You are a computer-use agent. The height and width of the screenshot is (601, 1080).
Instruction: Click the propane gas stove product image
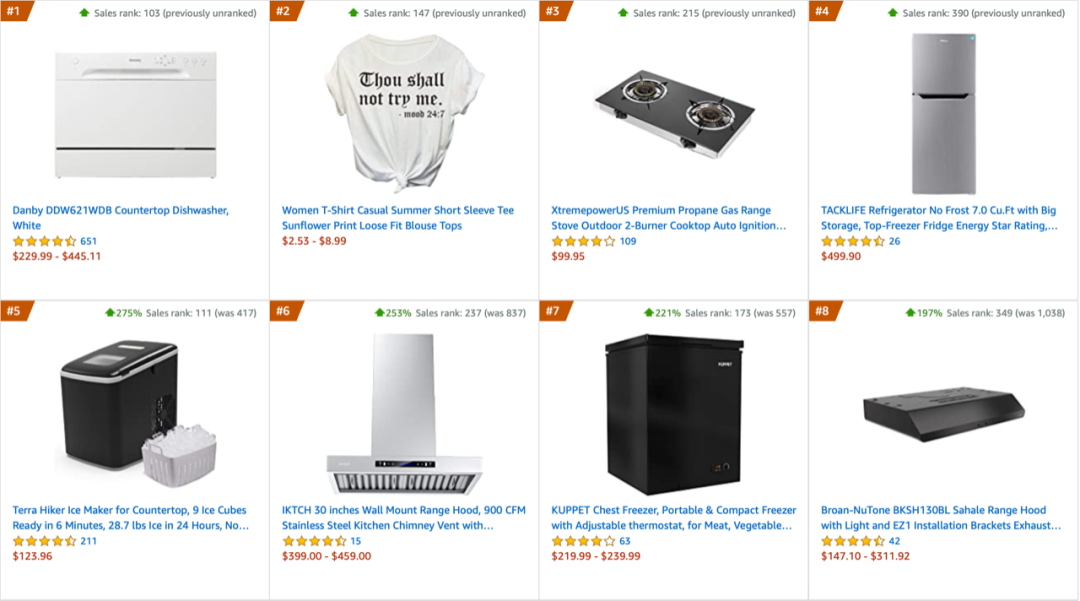(x=673, y=113)
